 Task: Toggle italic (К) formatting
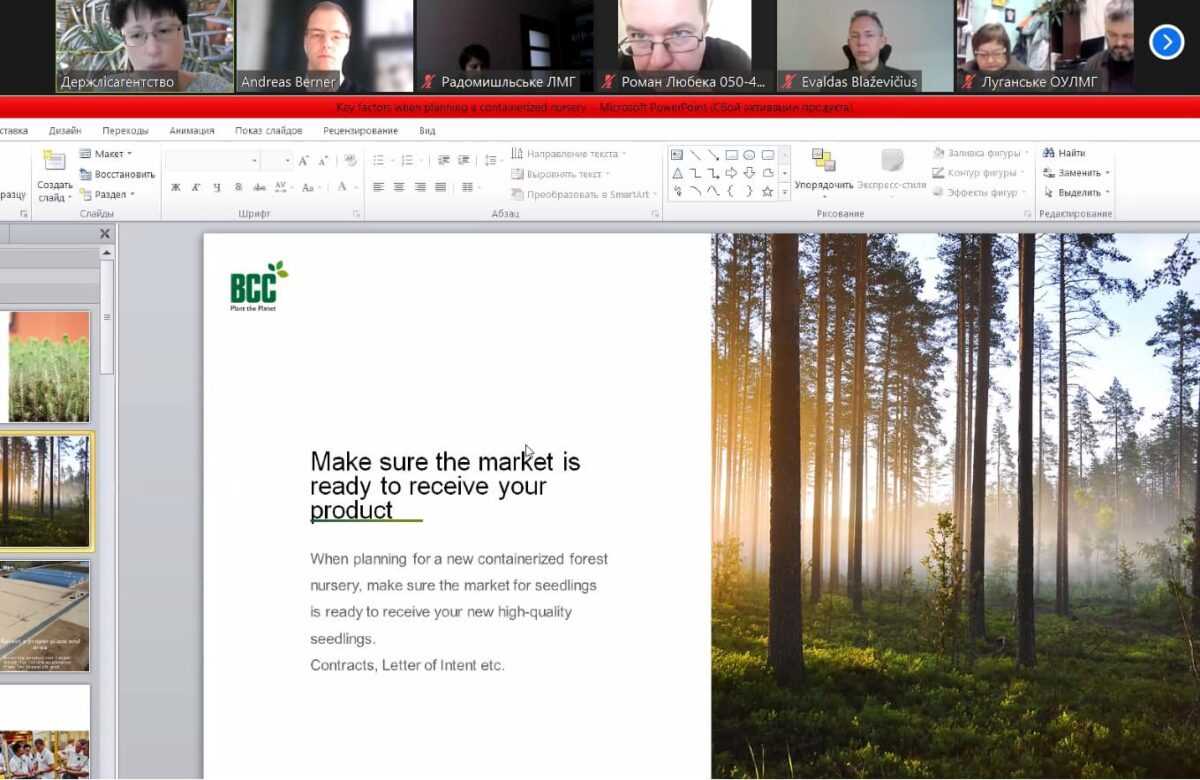point(196,187)
